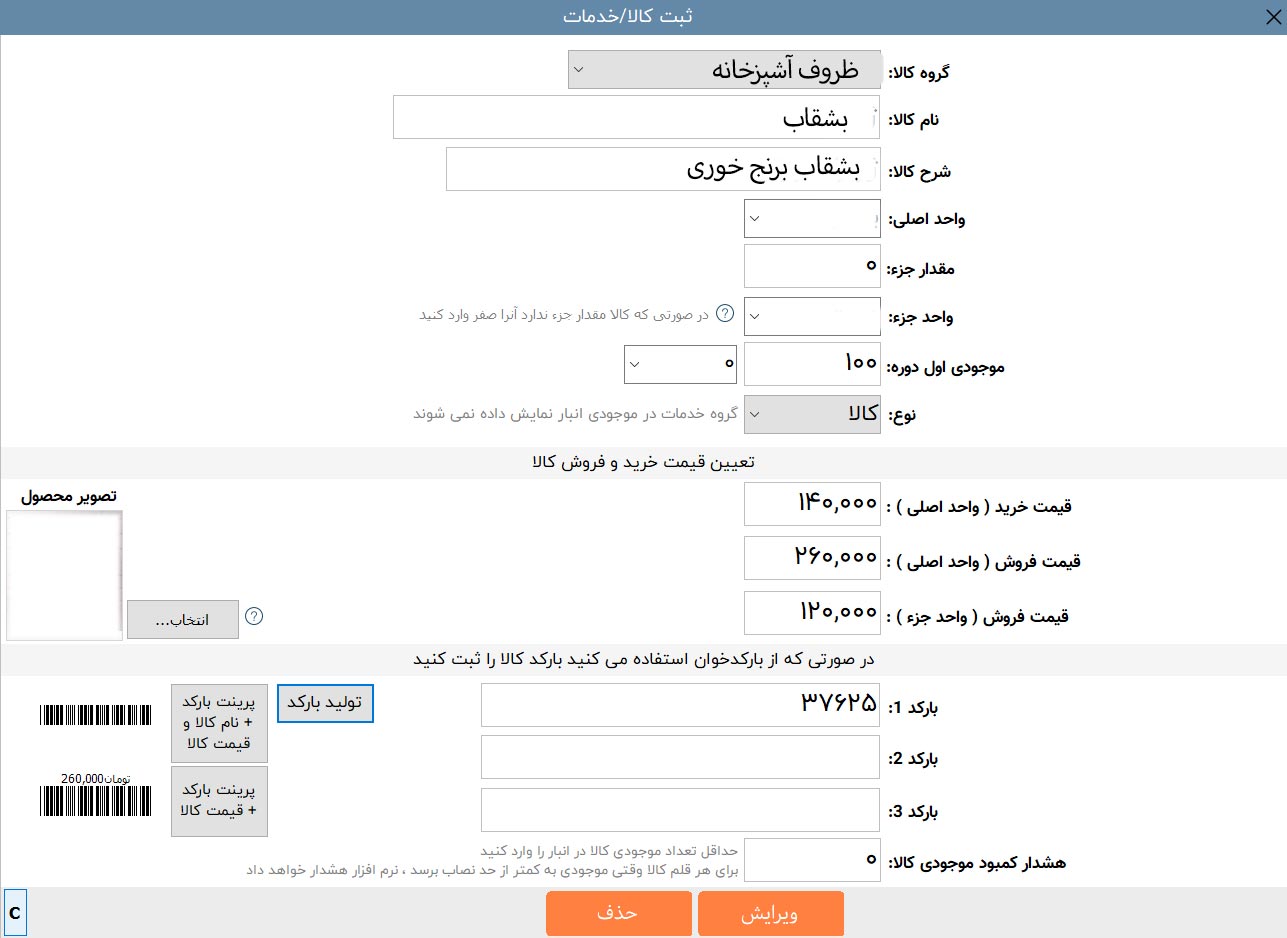The width and height of the screenshot is (1287, 938).
Task: Focus the شرح کالا text field
Action: point(663,168)
